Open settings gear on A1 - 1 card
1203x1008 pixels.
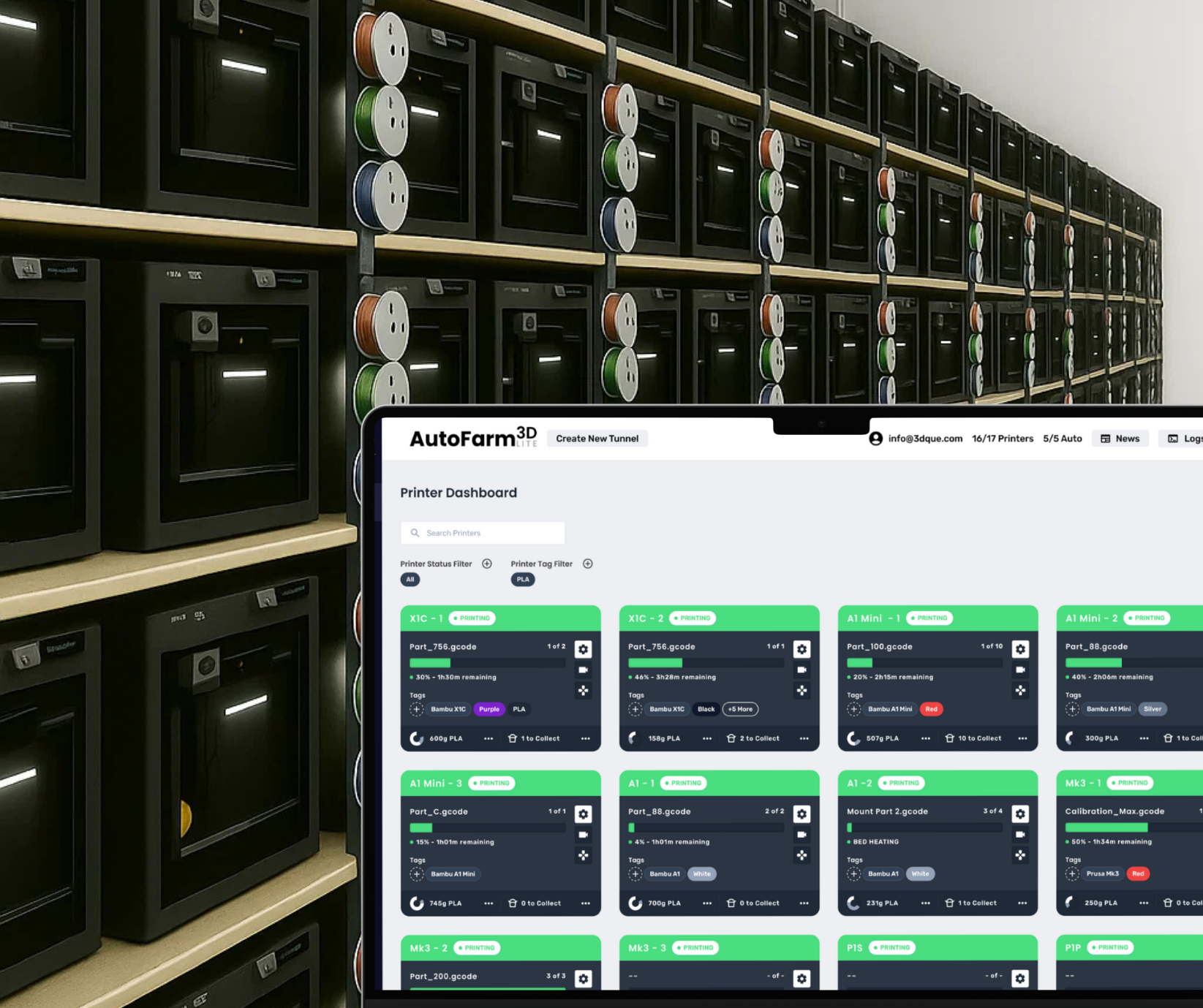coord(802,814)
